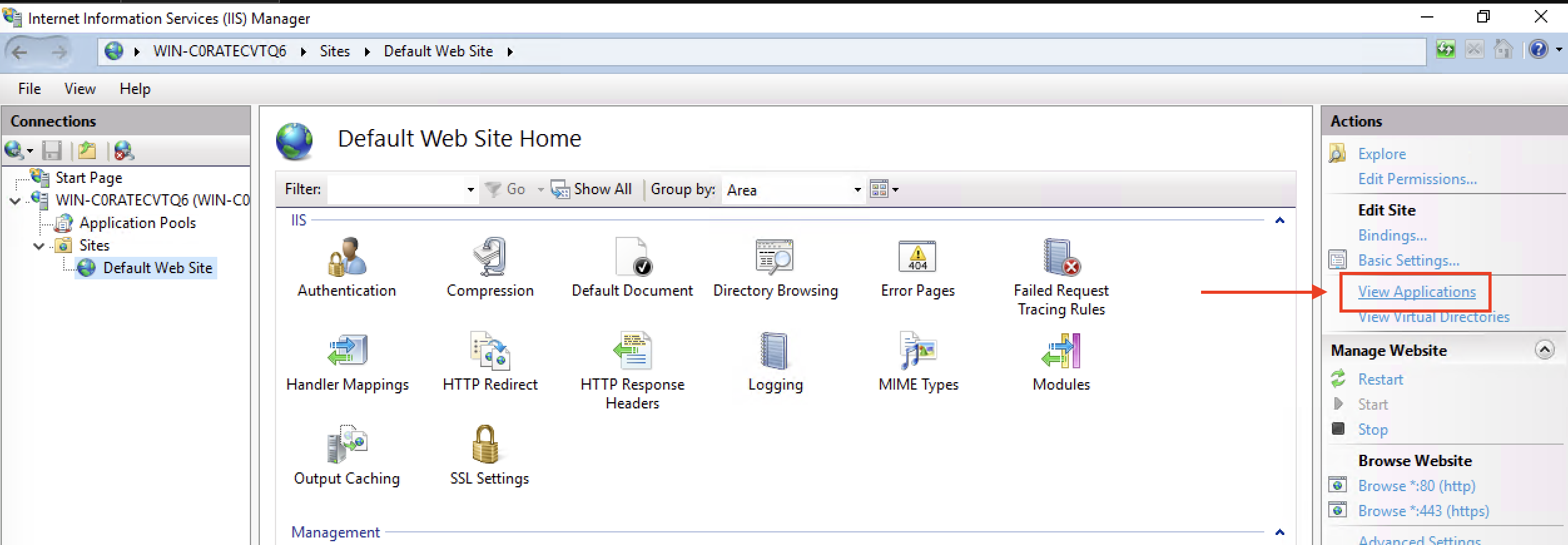This screenshot has height=545, width=1568.
Task: Open the File menu
Action: tap(29, 89)
